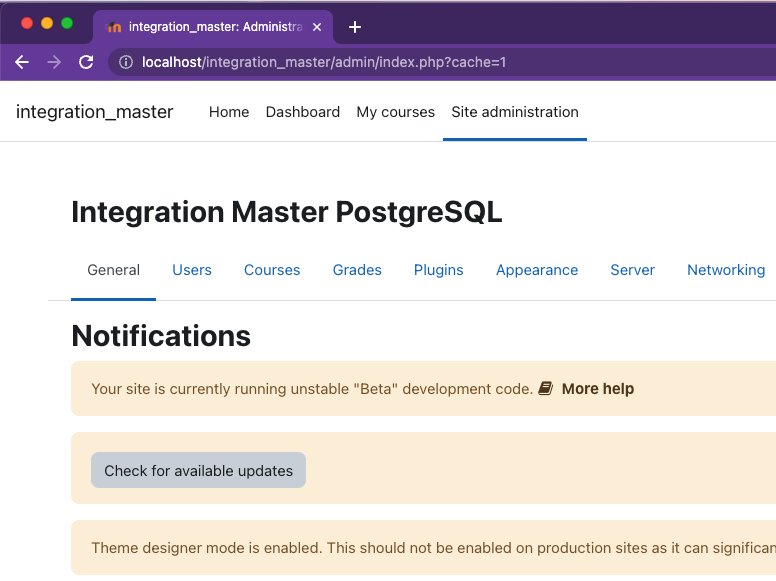Click the browser back arrow

[22, 62]
